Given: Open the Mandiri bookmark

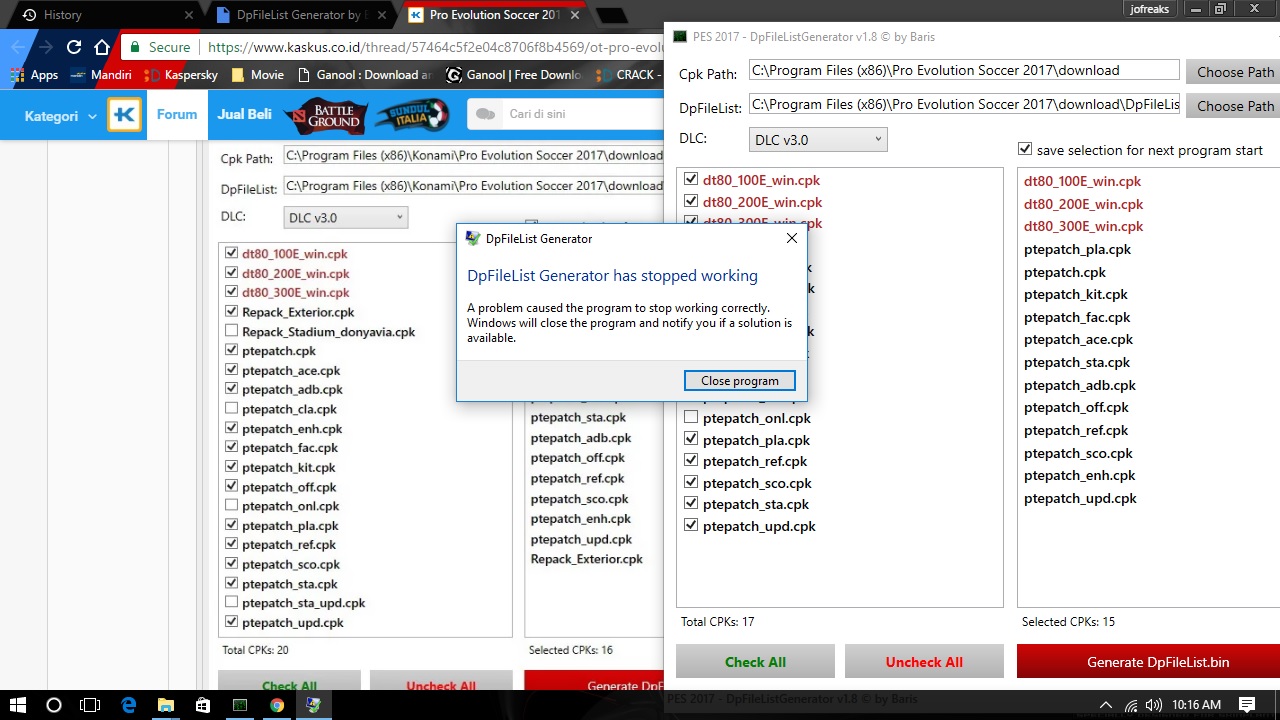Looking at the screenshot, I should point(100,75).
